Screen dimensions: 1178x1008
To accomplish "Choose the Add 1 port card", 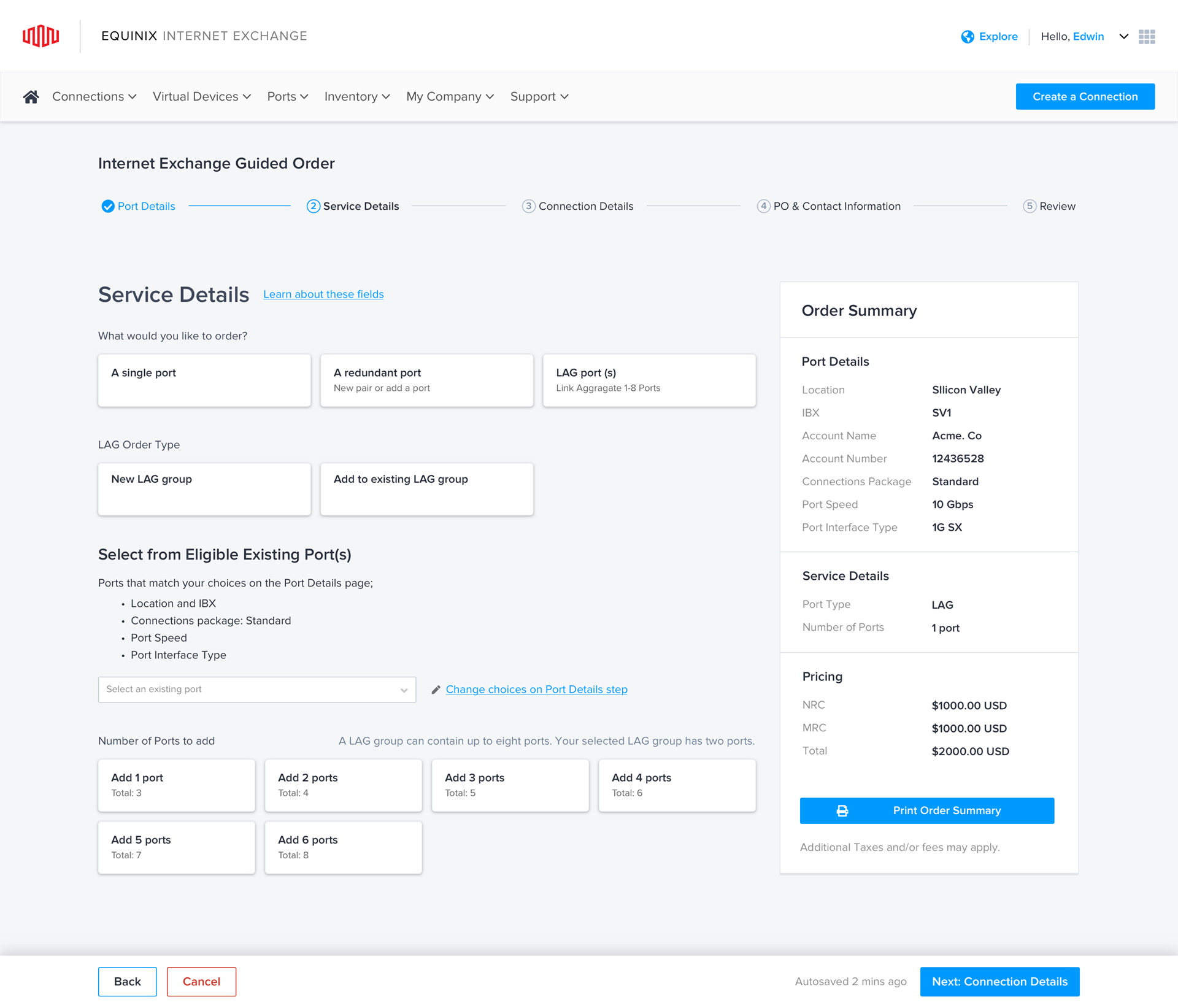I will [177, 785].
